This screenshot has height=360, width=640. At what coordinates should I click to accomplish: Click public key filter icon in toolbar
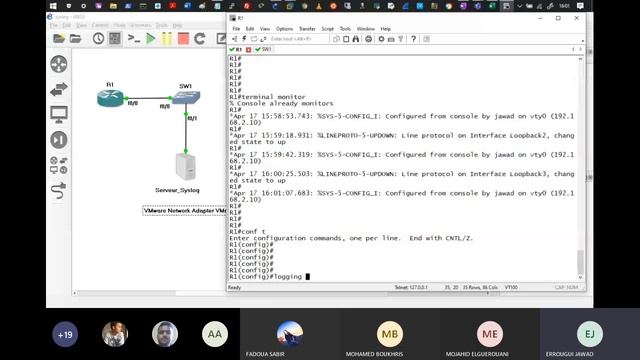(401, 39)
